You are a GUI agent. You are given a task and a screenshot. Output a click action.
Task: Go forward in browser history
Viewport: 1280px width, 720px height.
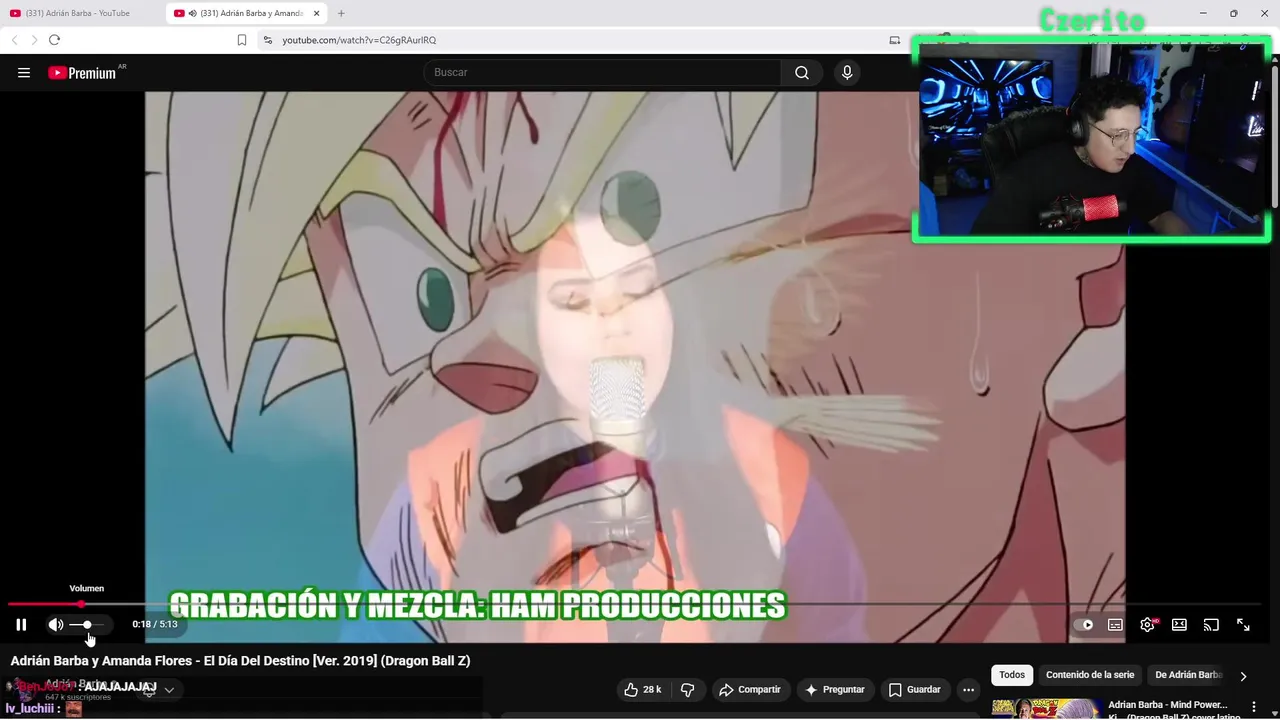coord(33,40)
